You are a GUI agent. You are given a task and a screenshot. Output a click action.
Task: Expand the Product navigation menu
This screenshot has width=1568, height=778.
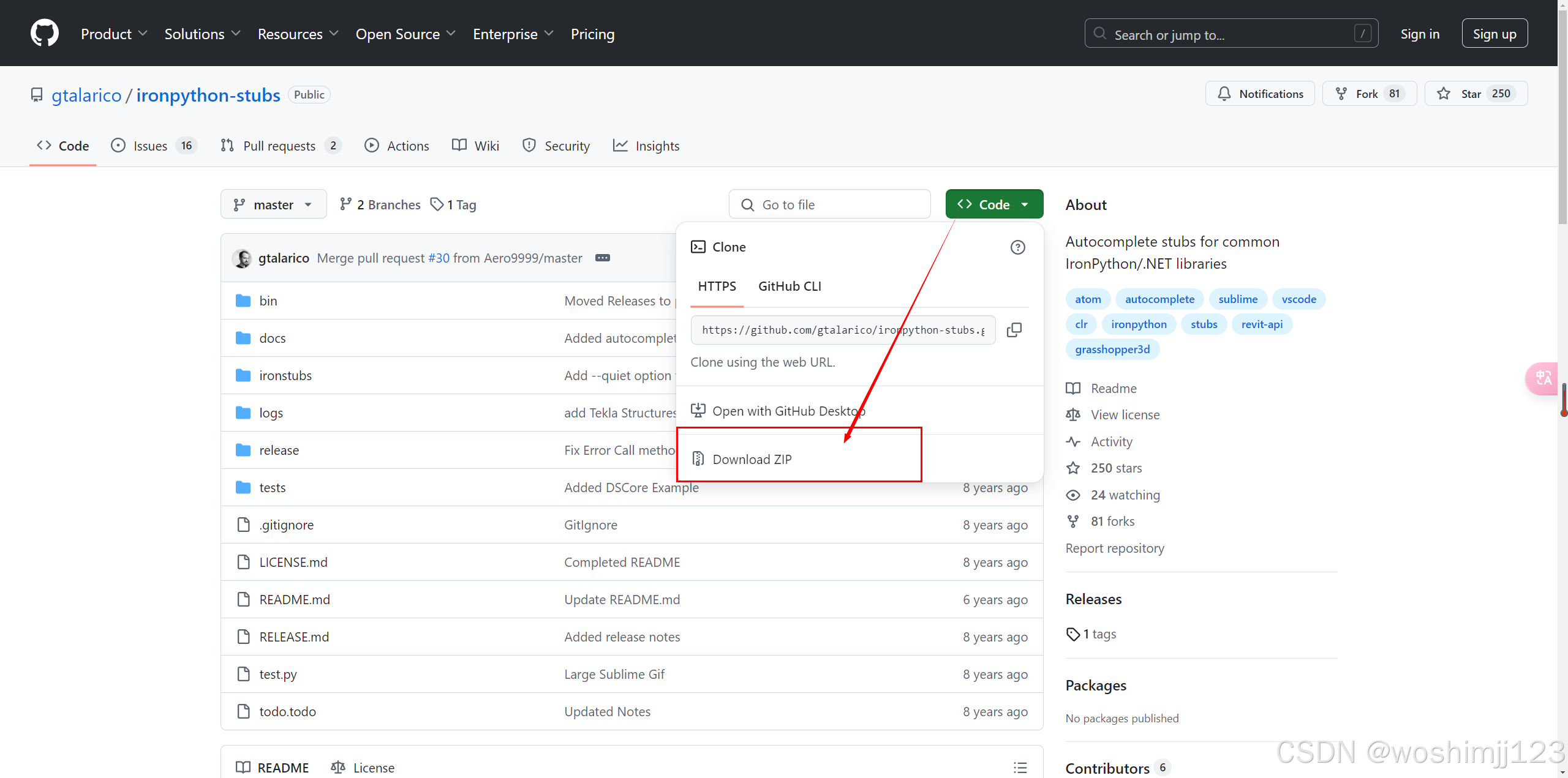tap(113, 34)
